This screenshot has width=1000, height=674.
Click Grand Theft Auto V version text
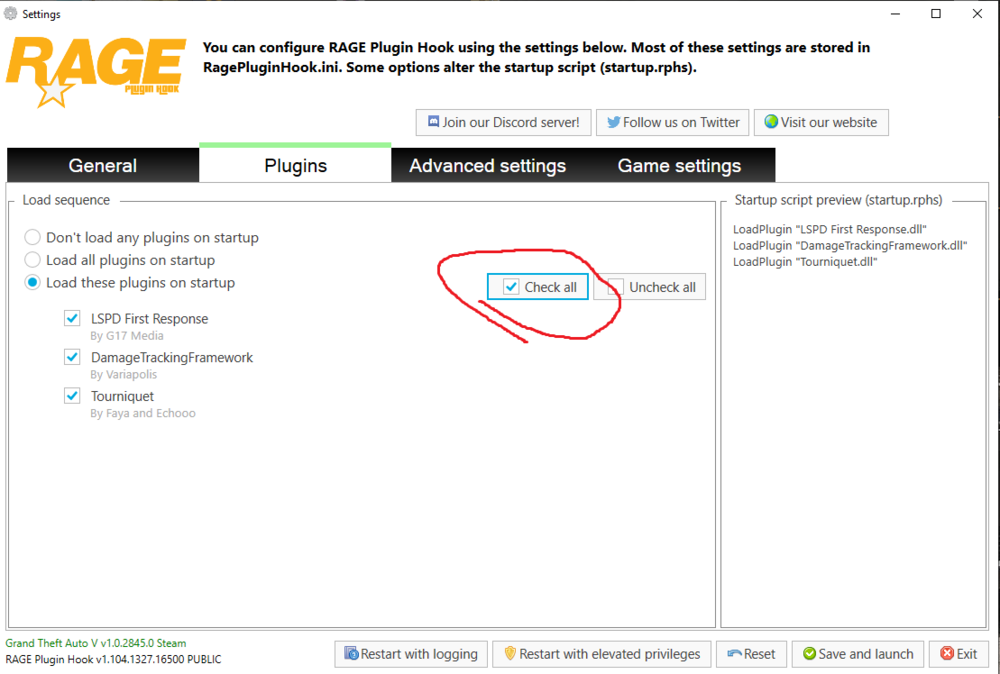pos(96,643)
